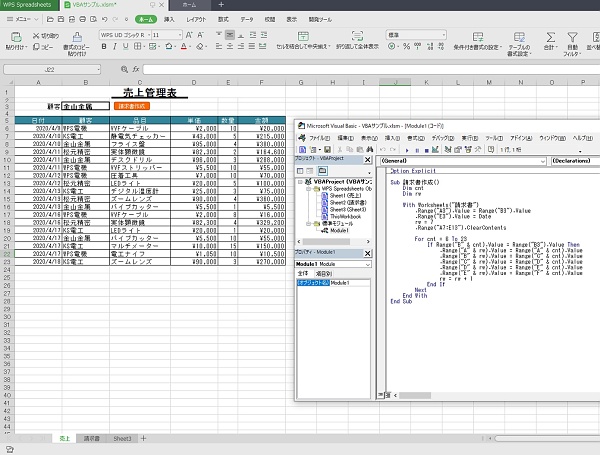Viewport: 600px width, 455px height.
Task: Open the Name Box J22 dropdown
Action: point(98,70)
